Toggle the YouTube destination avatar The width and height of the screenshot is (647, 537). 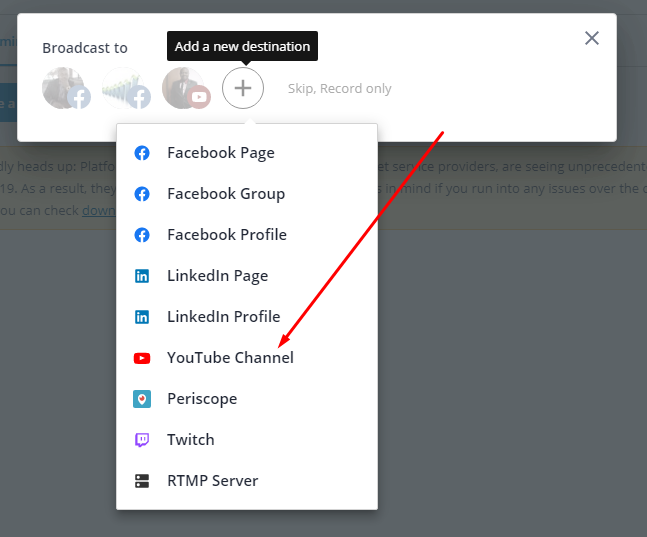pyautogui.click(x=184, y=88)
